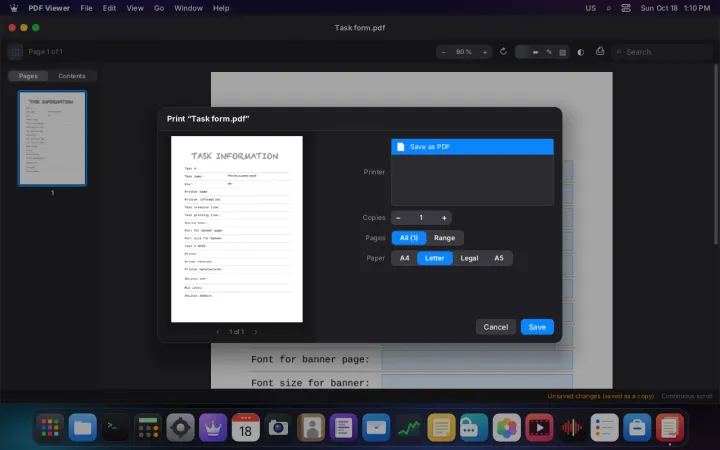Select page 1 thumbnail in sidebar
Screen dimensions: 720x450
52,138
